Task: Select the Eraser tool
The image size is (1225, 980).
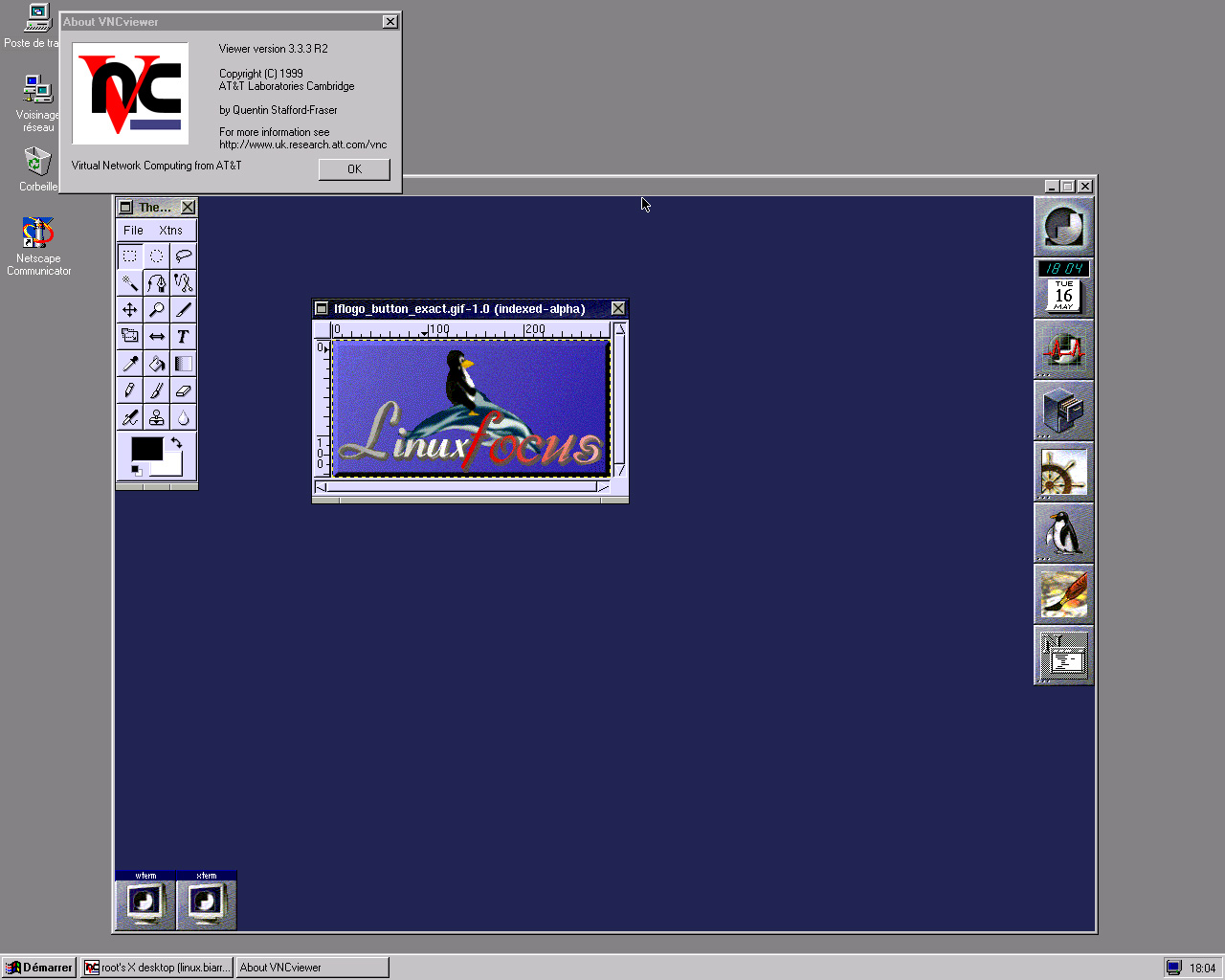Action: pos(183,390)
